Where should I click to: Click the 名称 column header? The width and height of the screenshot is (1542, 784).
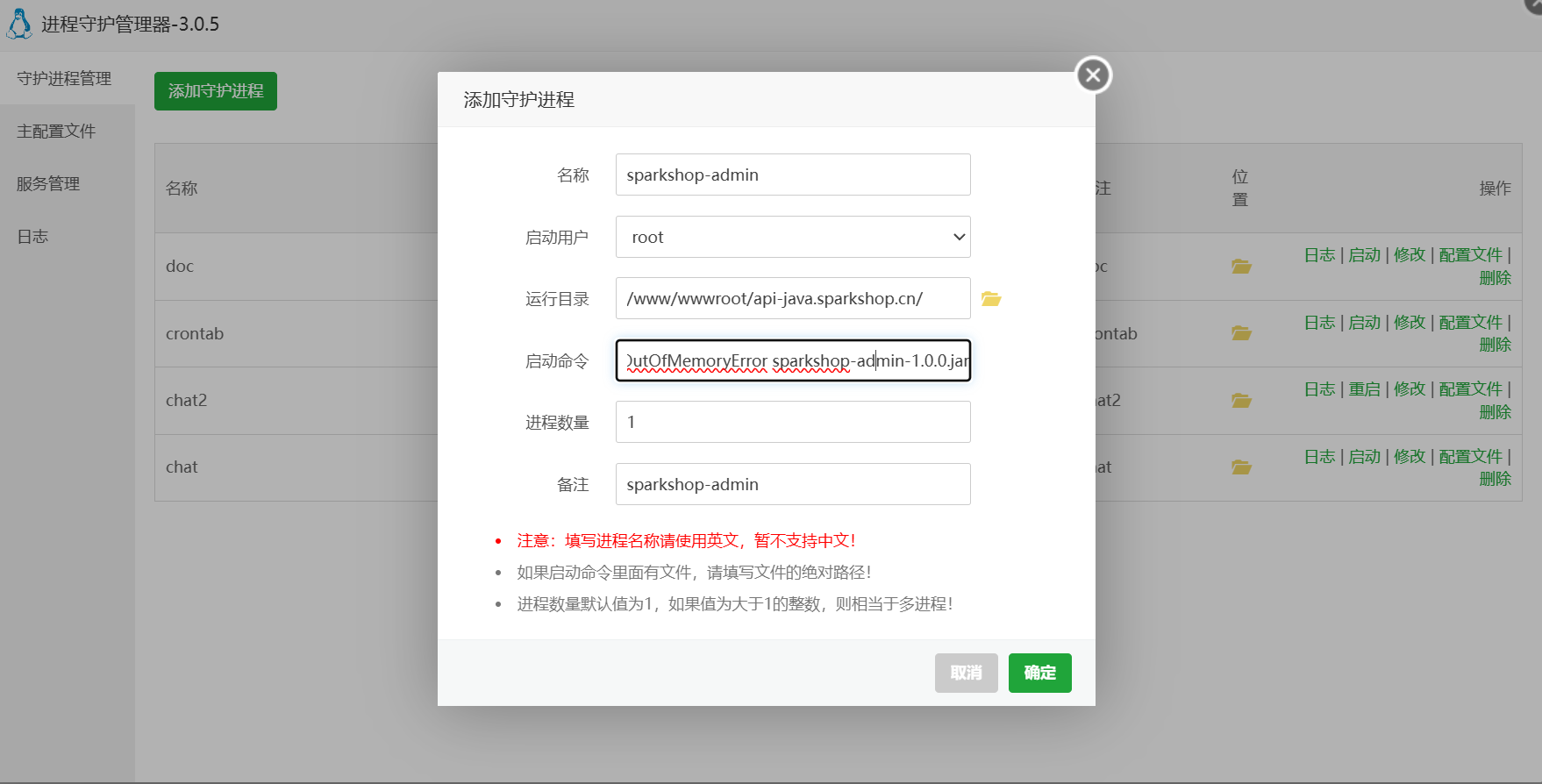click(182, 188)
